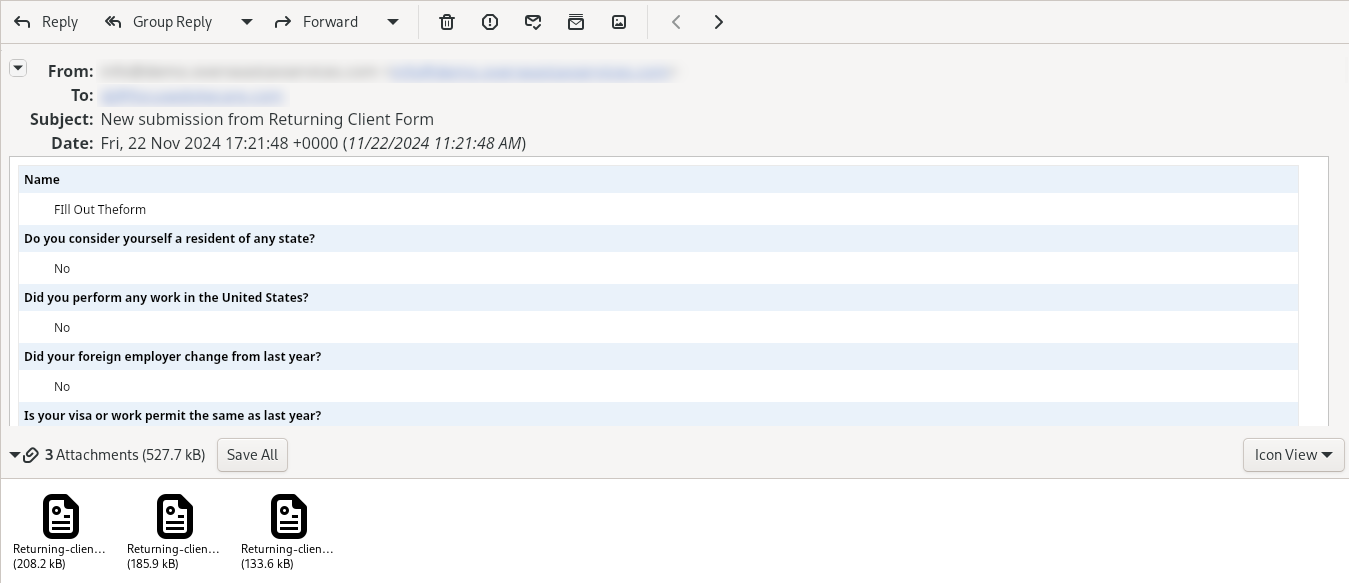The width and height of the screenshot is (1349, 583).
Task: Go to the next message
Action: tap(719, 22)
